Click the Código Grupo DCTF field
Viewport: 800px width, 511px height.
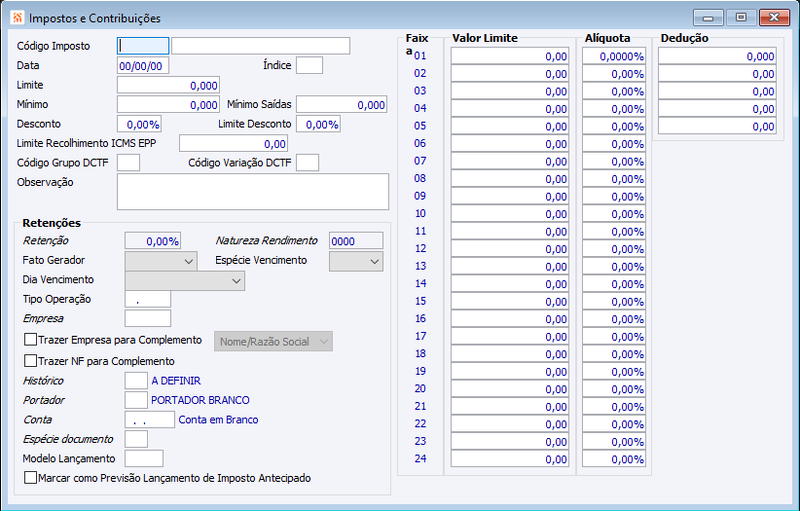point(128,163)
